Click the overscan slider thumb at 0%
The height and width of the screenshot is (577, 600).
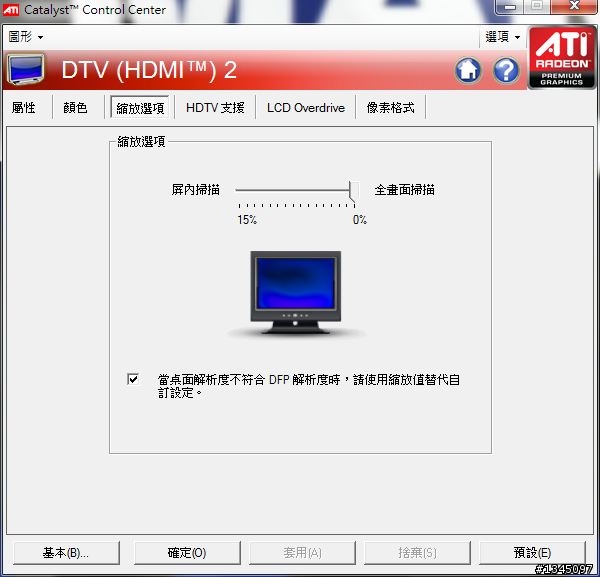coord(354,192)
